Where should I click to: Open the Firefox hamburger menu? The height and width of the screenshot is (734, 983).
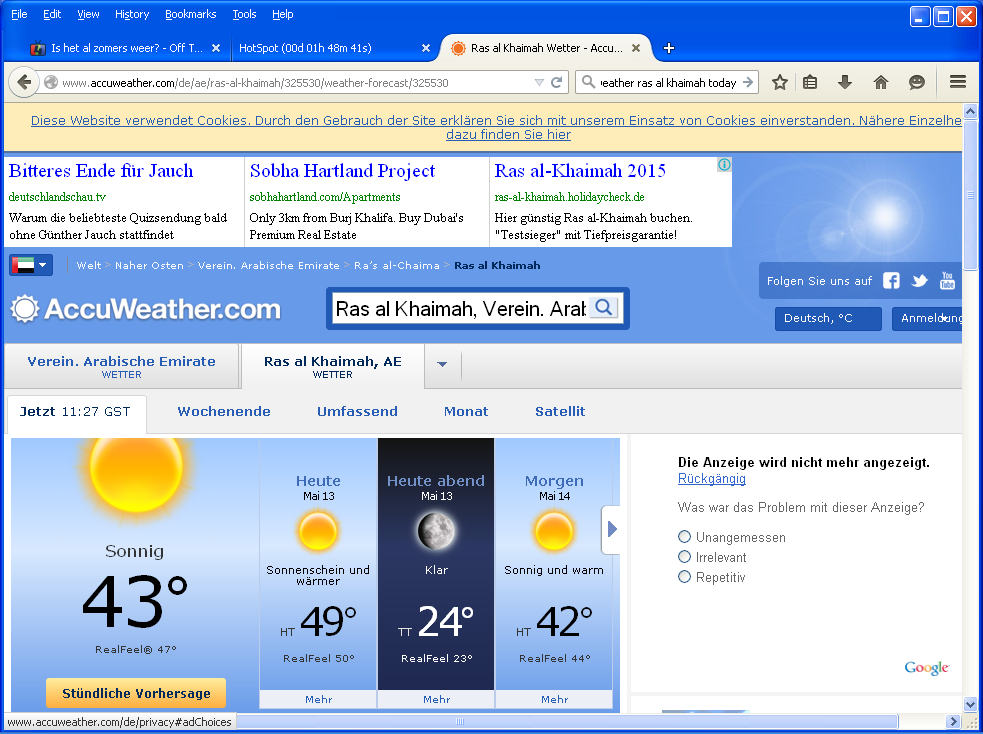[957, 82]
